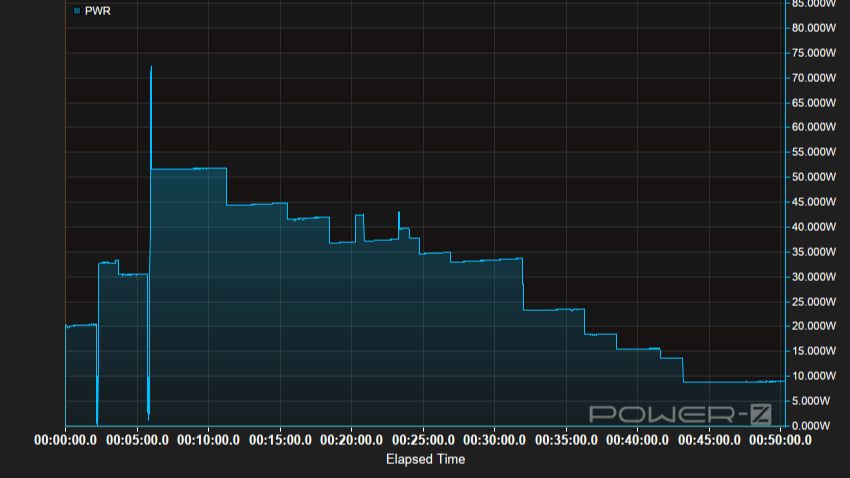The width and height of the screenshot is (850, 478).
Task: Select the 00:10:00.0 tick on time axis
Action: click(x=210, y=440)
